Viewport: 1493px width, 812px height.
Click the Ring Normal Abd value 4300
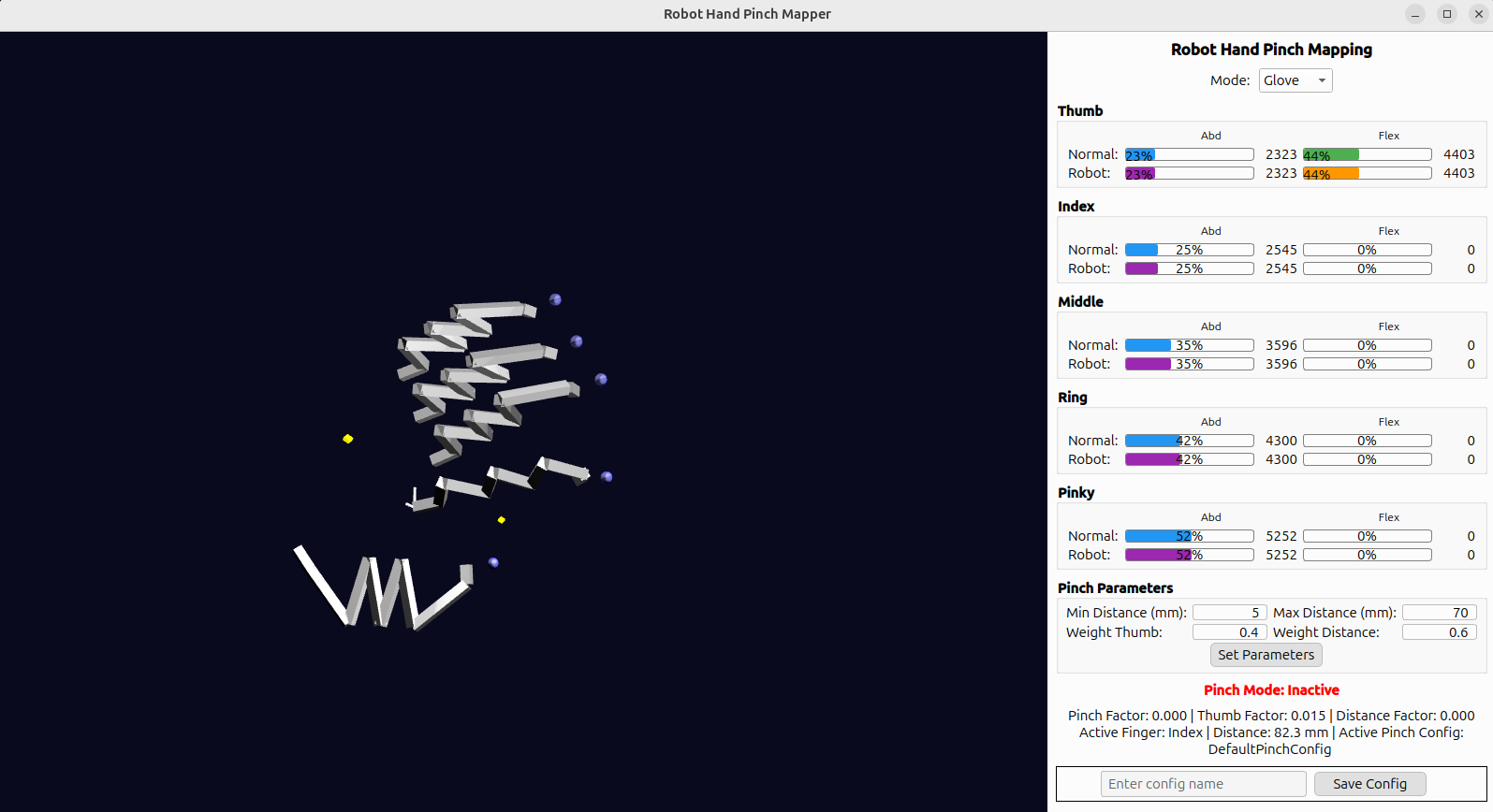point(1281,441)
